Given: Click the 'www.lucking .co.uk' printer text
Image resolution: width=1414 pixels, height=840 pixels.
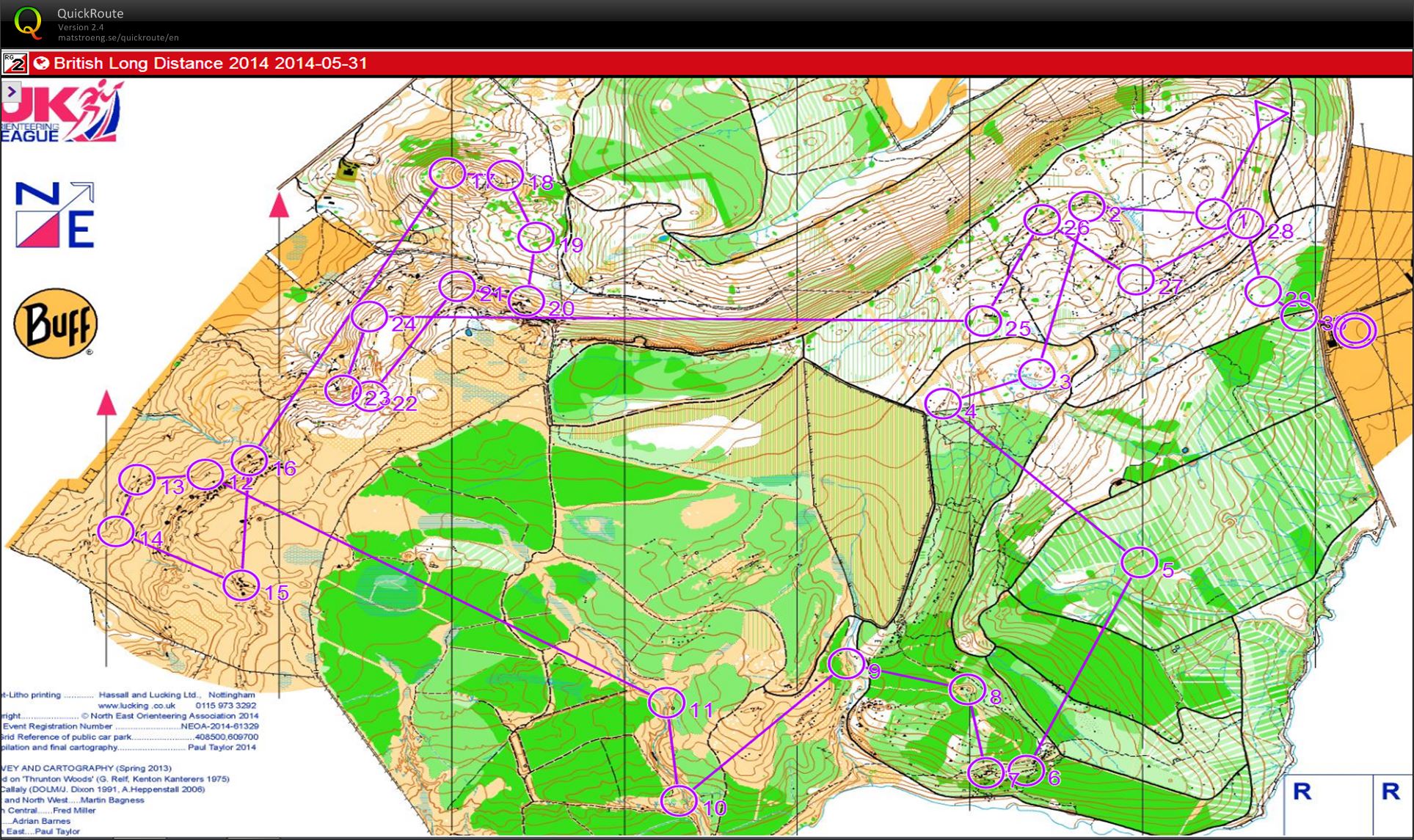Looking at the screenshot, I should pos(136,705).
